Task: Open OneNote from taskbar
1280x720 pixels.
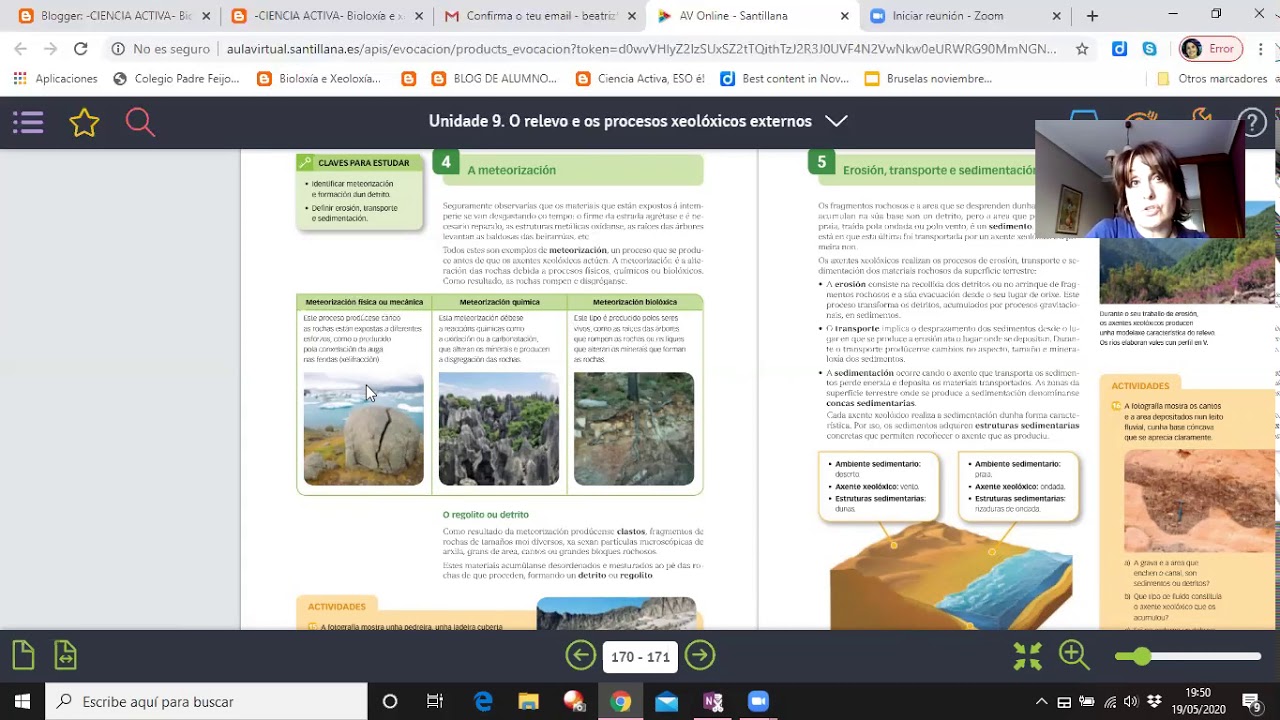Action: click(713, 701)
